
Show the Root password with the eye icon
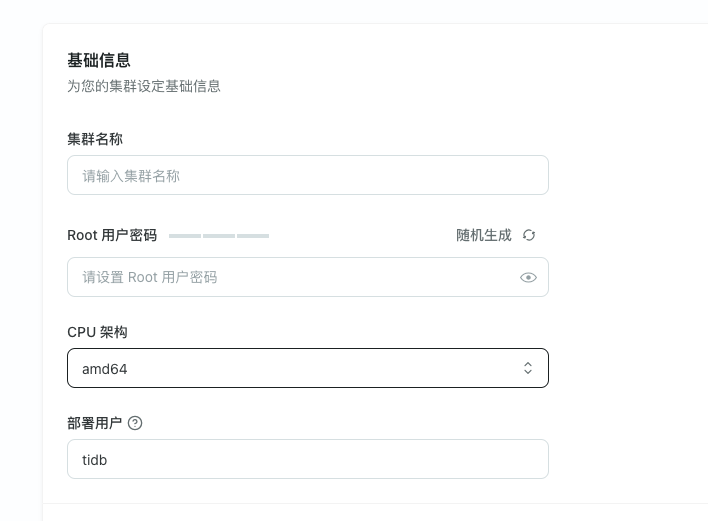[x=529, y=277]
